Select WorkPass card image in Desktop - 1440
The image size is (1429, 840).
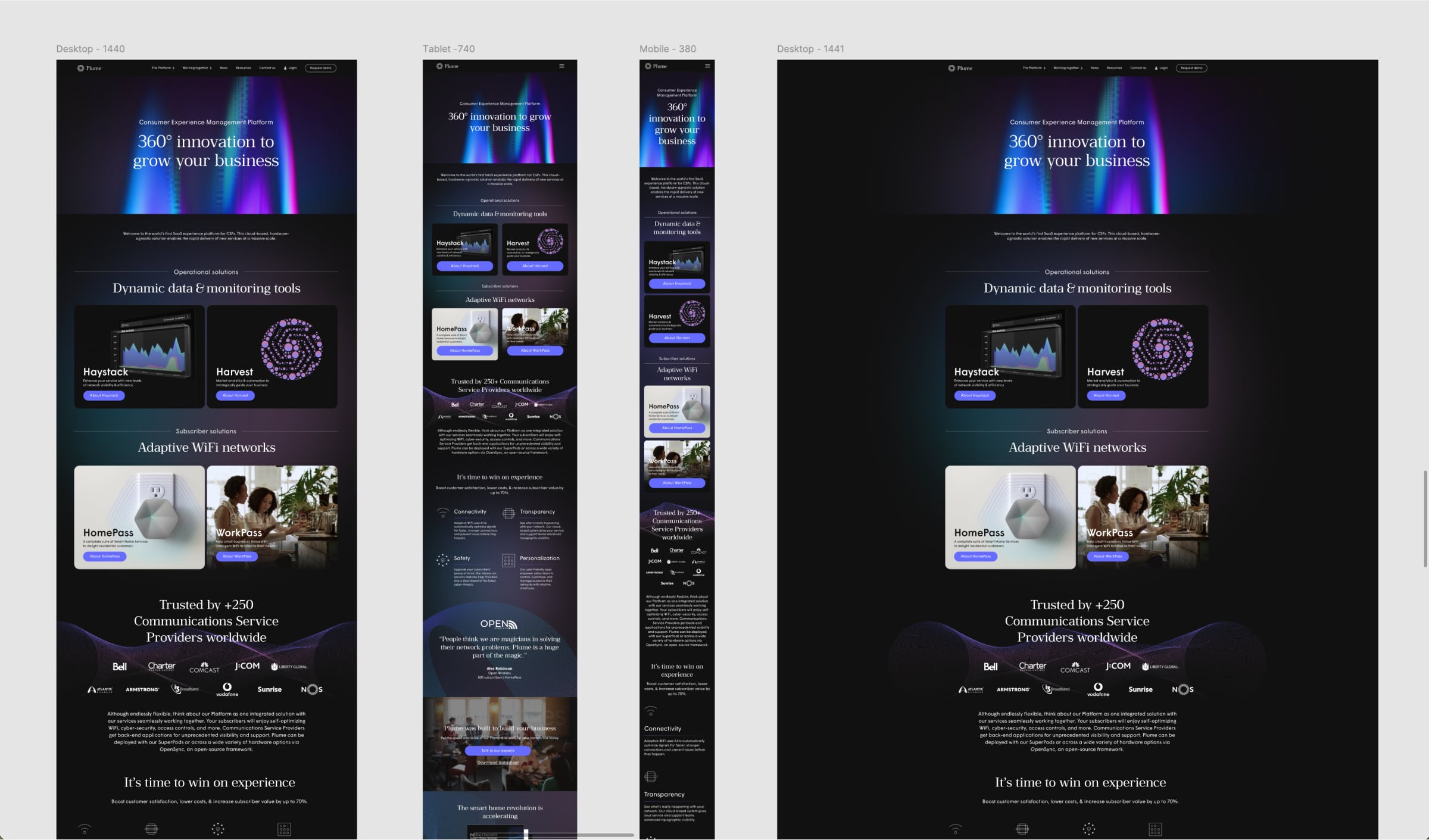tap(272, 517)
